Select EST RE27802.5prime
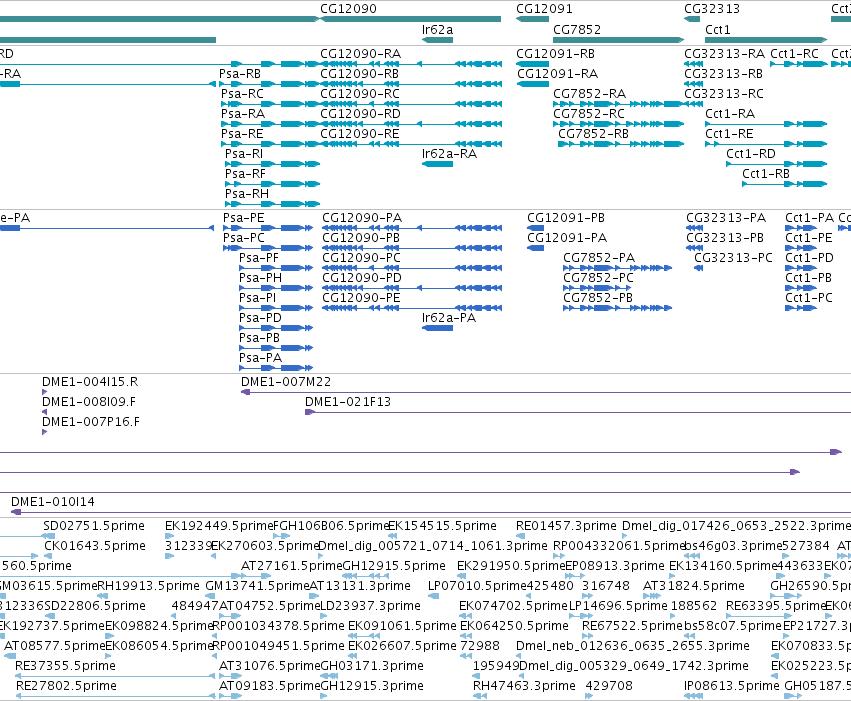851x701 pixels. [66, 686]
